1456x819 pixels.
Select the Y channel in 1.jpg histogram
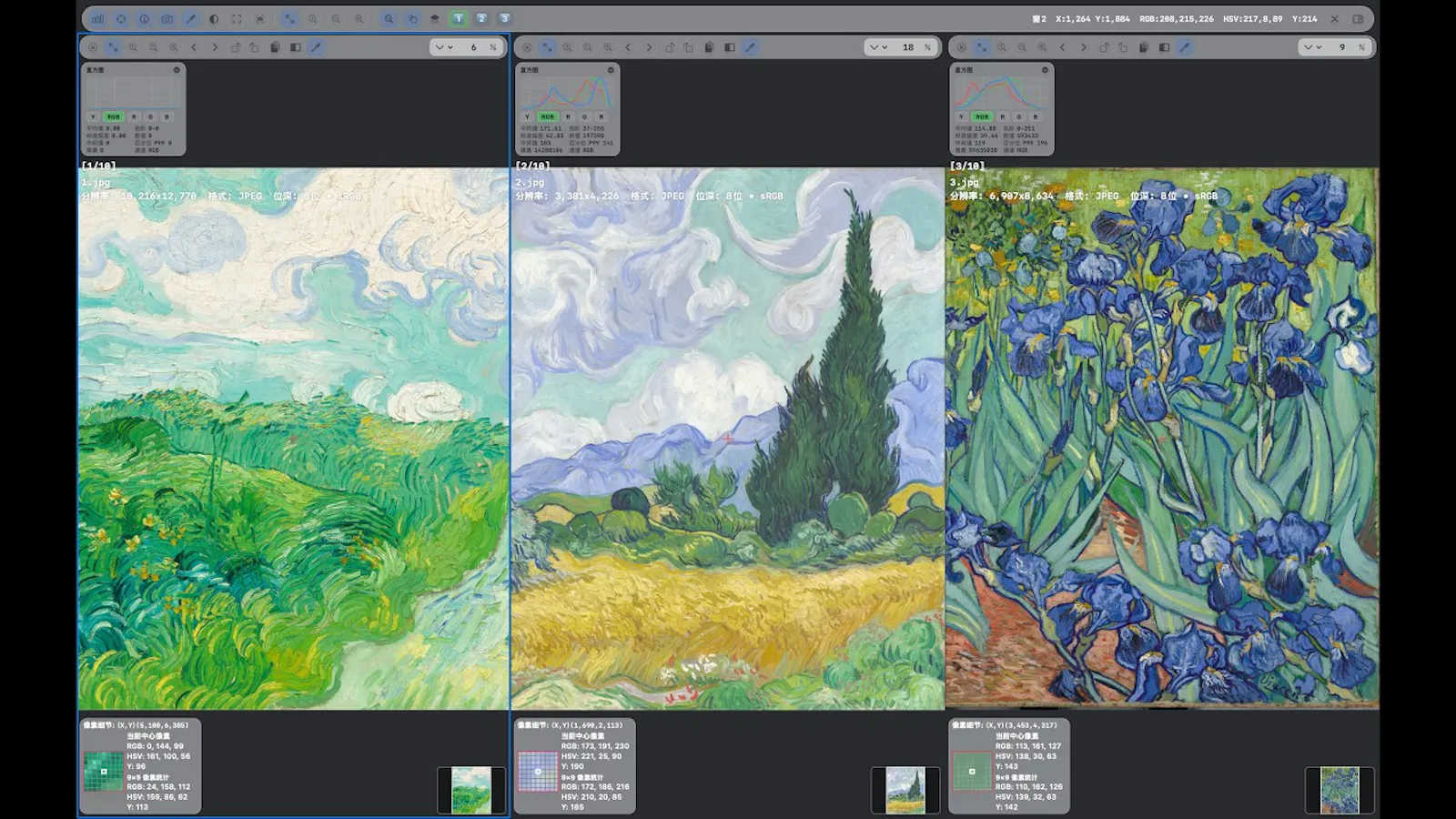[93, 116]
